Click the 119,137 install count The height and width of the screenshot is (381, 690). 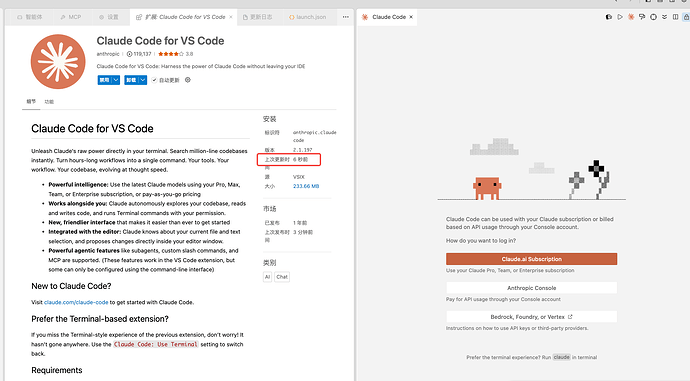(139, 54)
